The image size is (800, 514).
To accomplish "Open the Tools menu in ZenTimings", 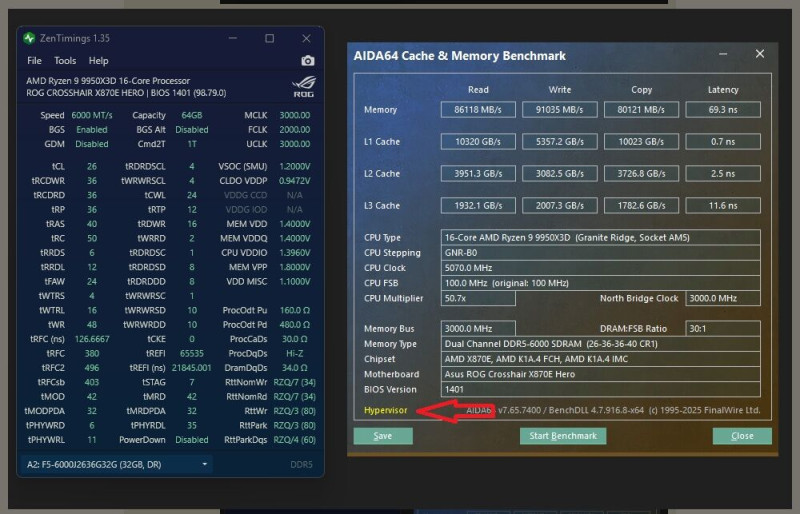I will (x=65, y=61).
